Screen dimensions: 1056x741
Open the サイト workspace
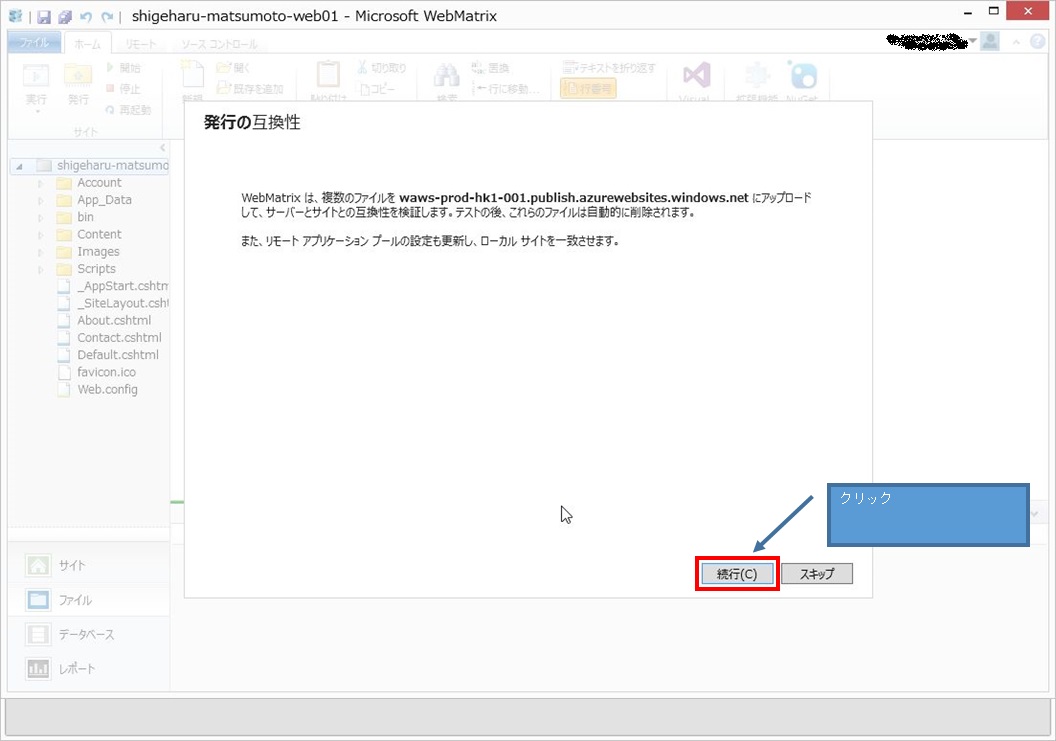88,565
